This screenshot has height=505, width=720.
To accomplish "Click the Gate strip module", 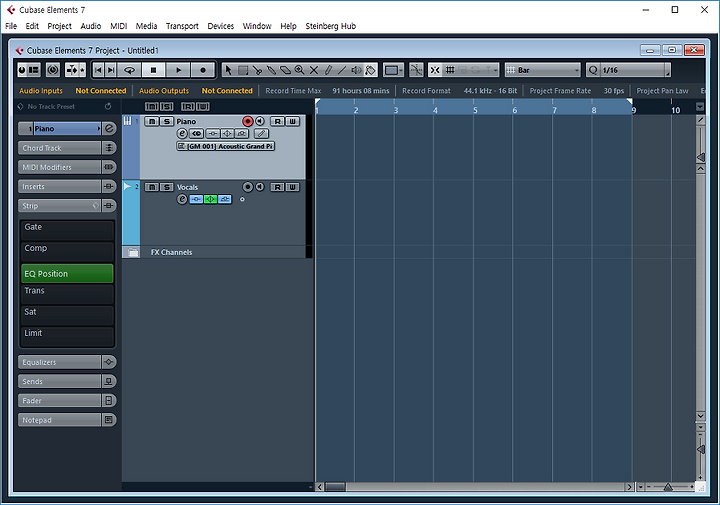I will coord(67,230).
